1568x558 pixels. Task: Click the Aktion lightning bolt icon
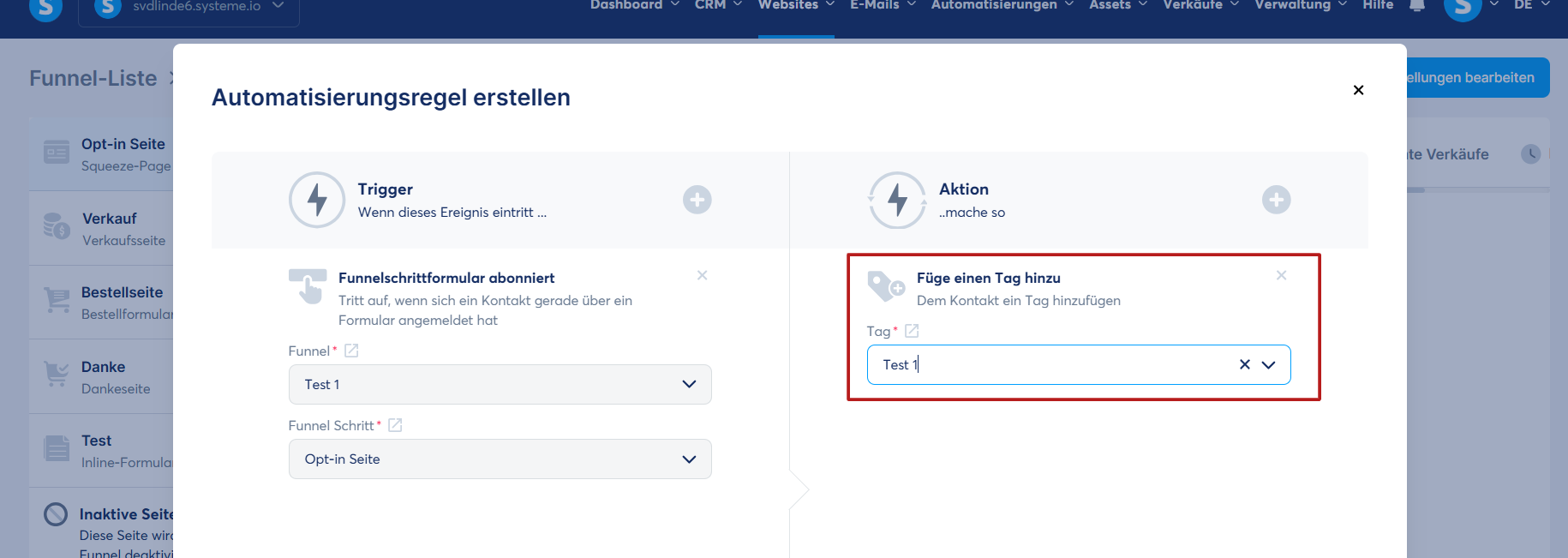(x=897, y=200)
